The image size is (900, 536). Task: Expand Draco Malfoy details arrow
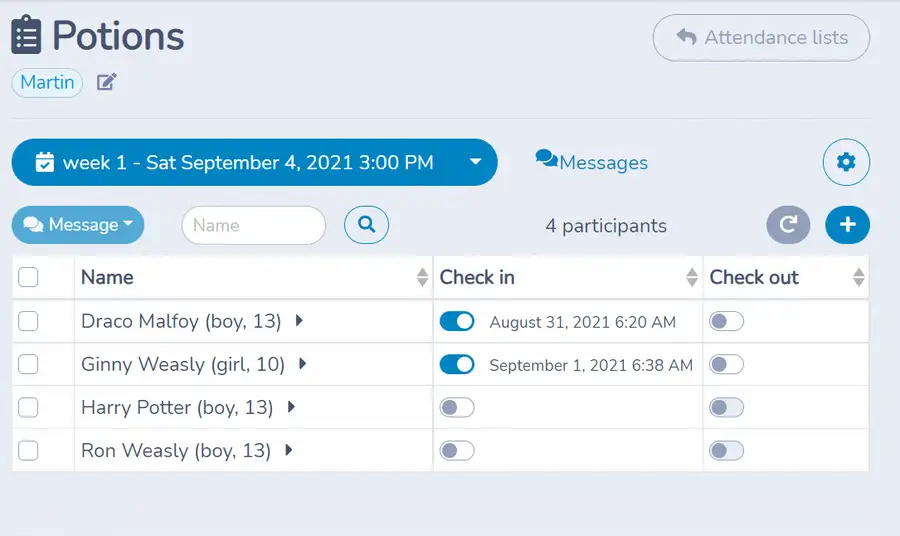click(299, 321)
